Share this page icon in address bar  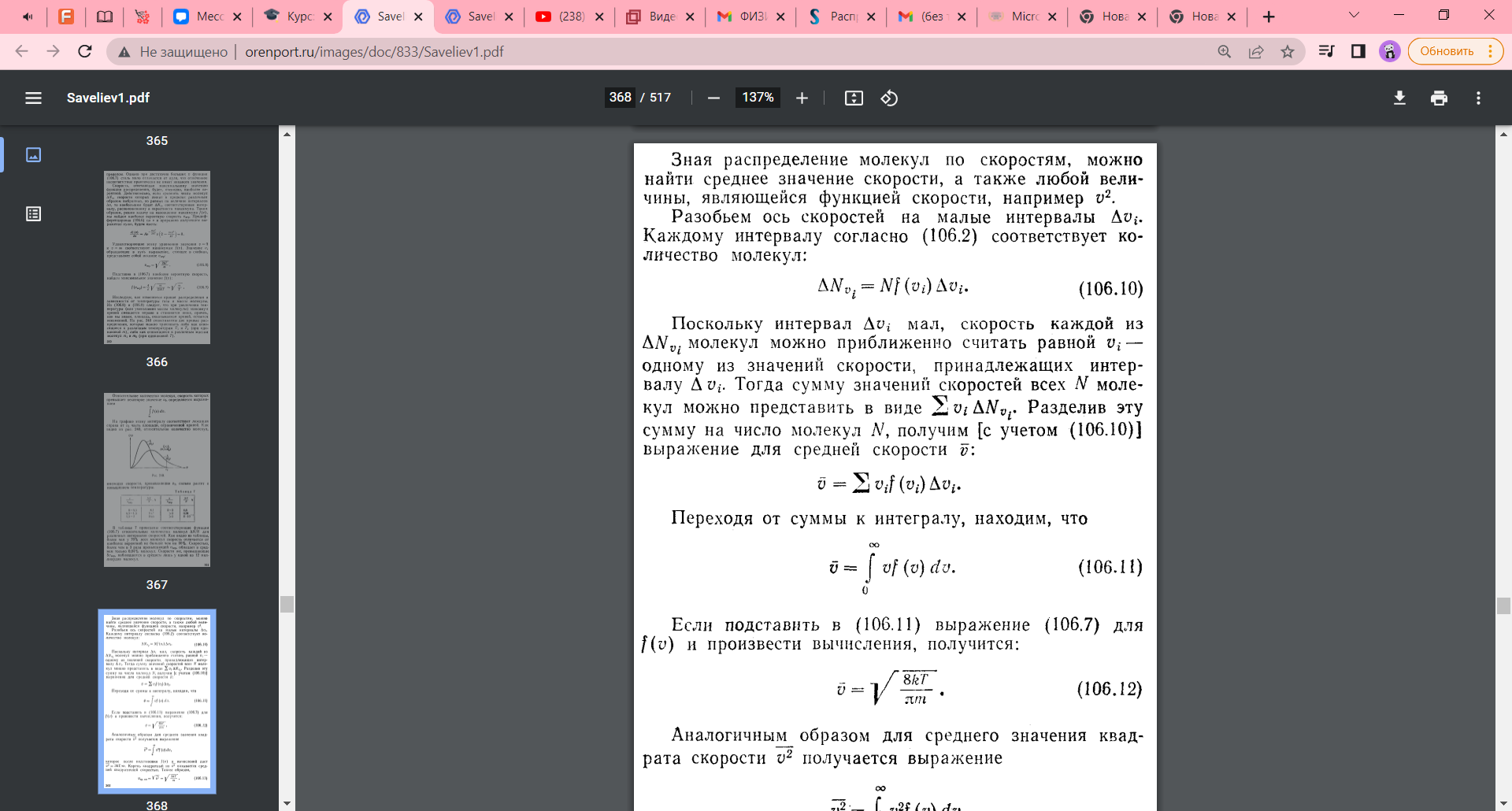coord(1256,51)
